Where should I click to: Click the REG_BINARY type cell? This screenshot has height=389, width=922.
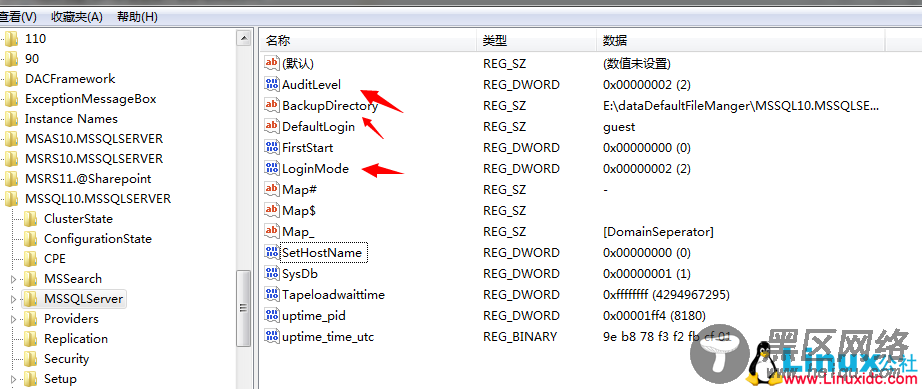tap(520, 337)
